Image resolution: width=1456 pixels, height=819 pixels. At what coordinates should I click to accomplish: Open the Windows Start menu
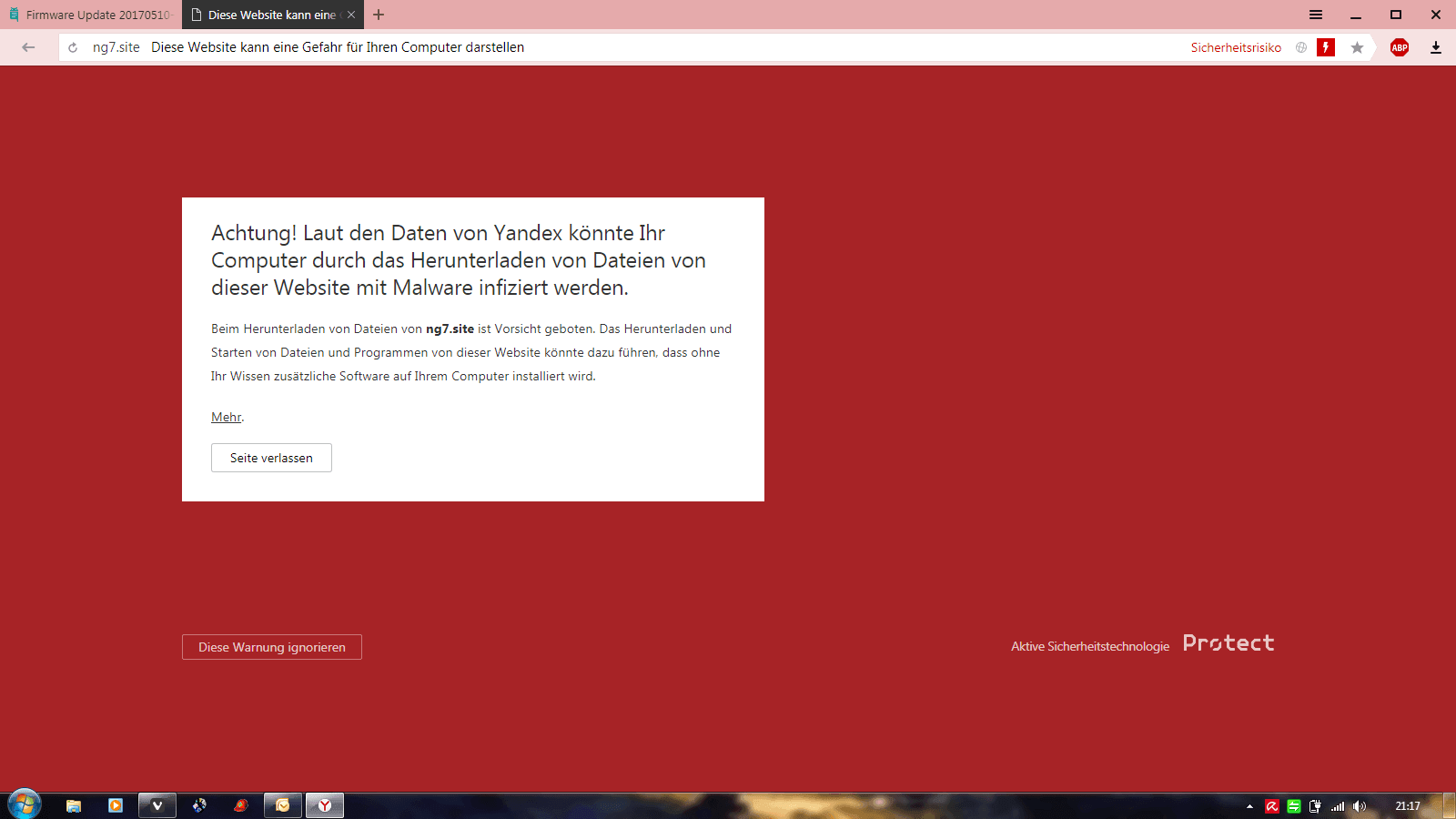tap(25, 804)
